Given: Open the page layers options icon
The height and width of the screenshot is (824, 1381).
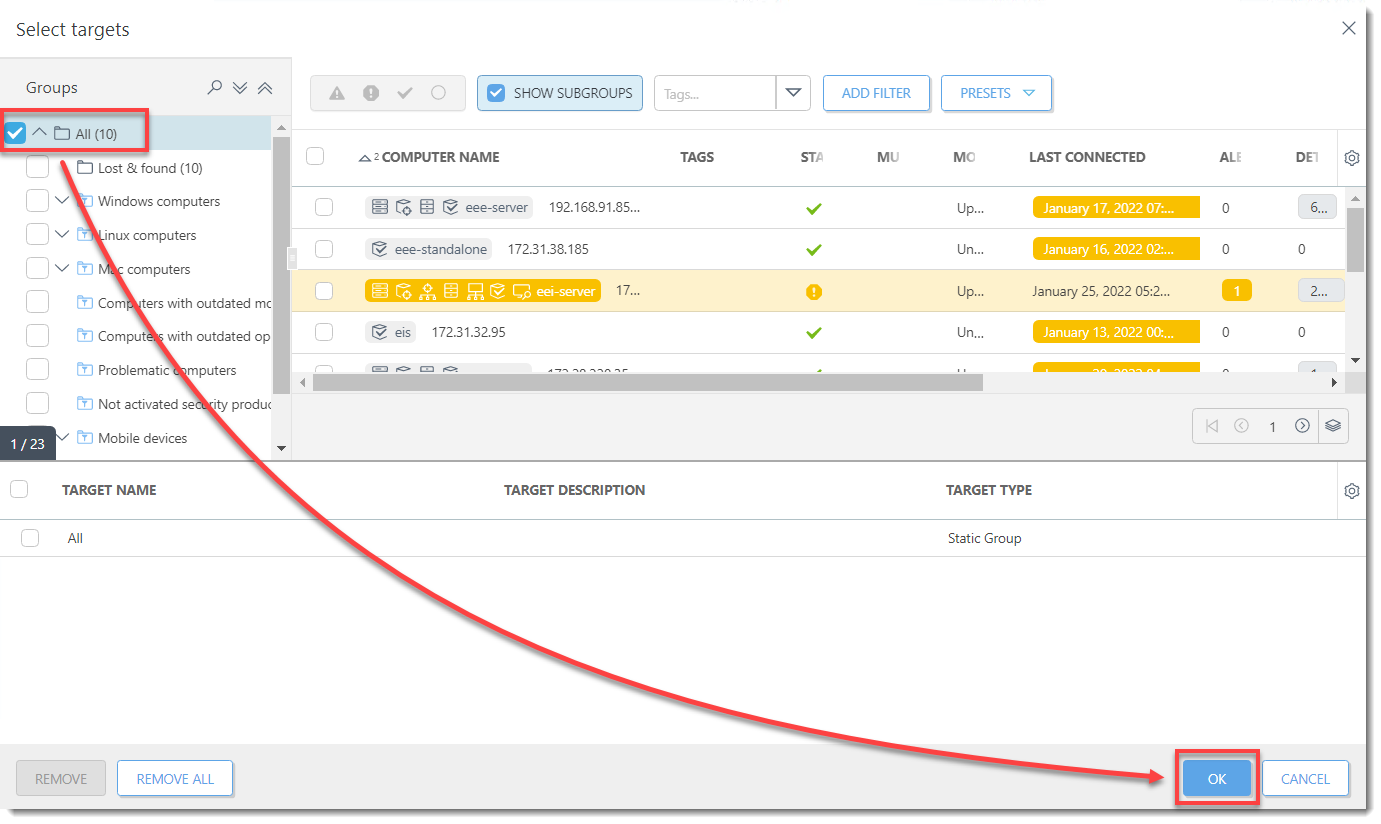Looking at the screenshot, I should click(x=1333, y=426).
